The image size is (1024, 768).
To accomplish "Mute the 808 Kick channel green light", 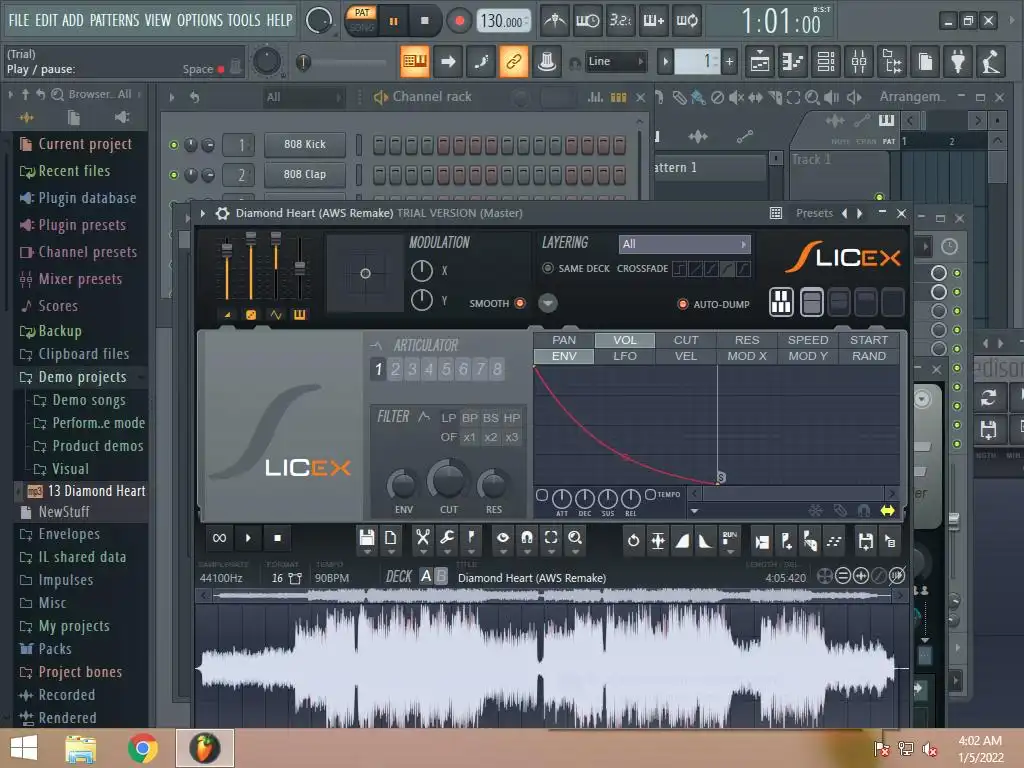I will click(174, 145).
